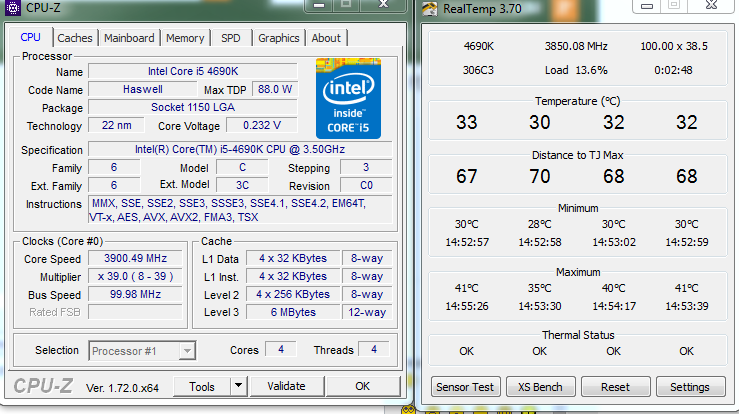Click the maximum timestamp '14:54:17'
739x414 pixels.
(614, 306)
